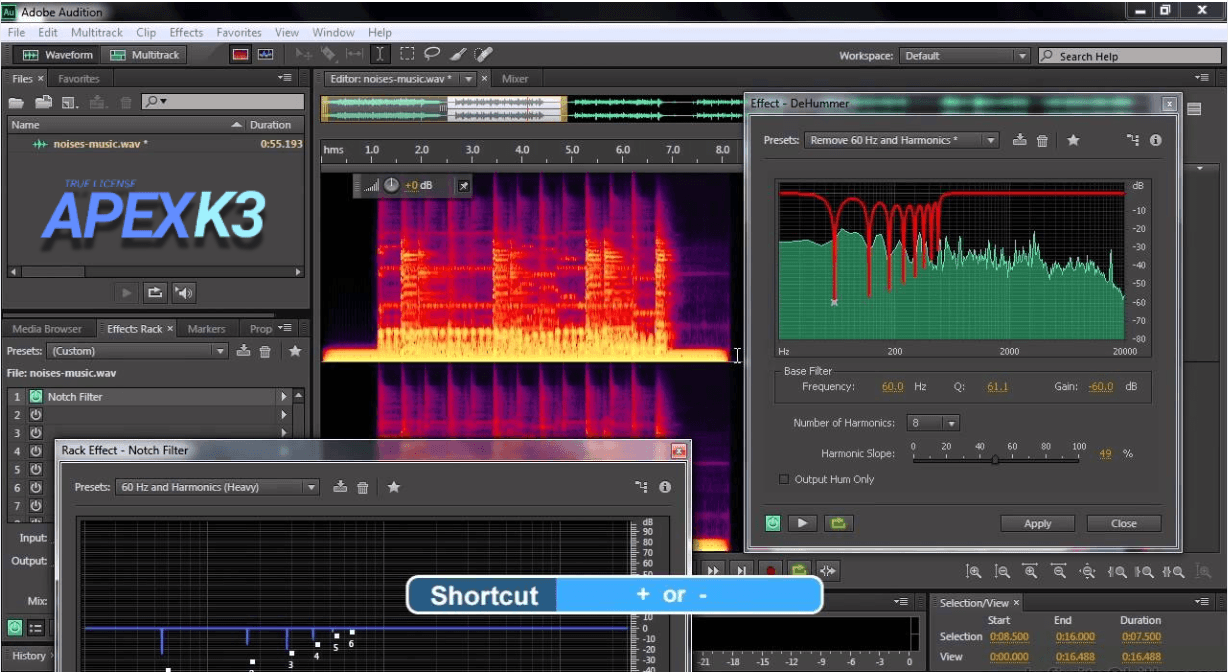Screen dimensions: 1228x672
Task: Switch to the Media Browser tab
Action: 48,328
